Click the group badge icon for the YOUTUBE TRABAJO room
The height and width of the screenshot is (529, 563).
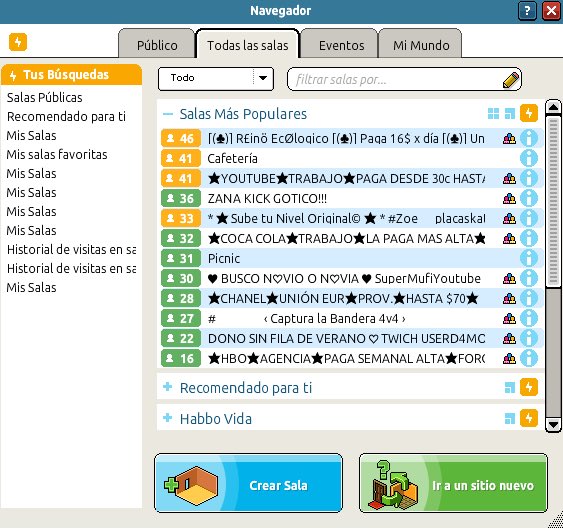coord(509,178)
